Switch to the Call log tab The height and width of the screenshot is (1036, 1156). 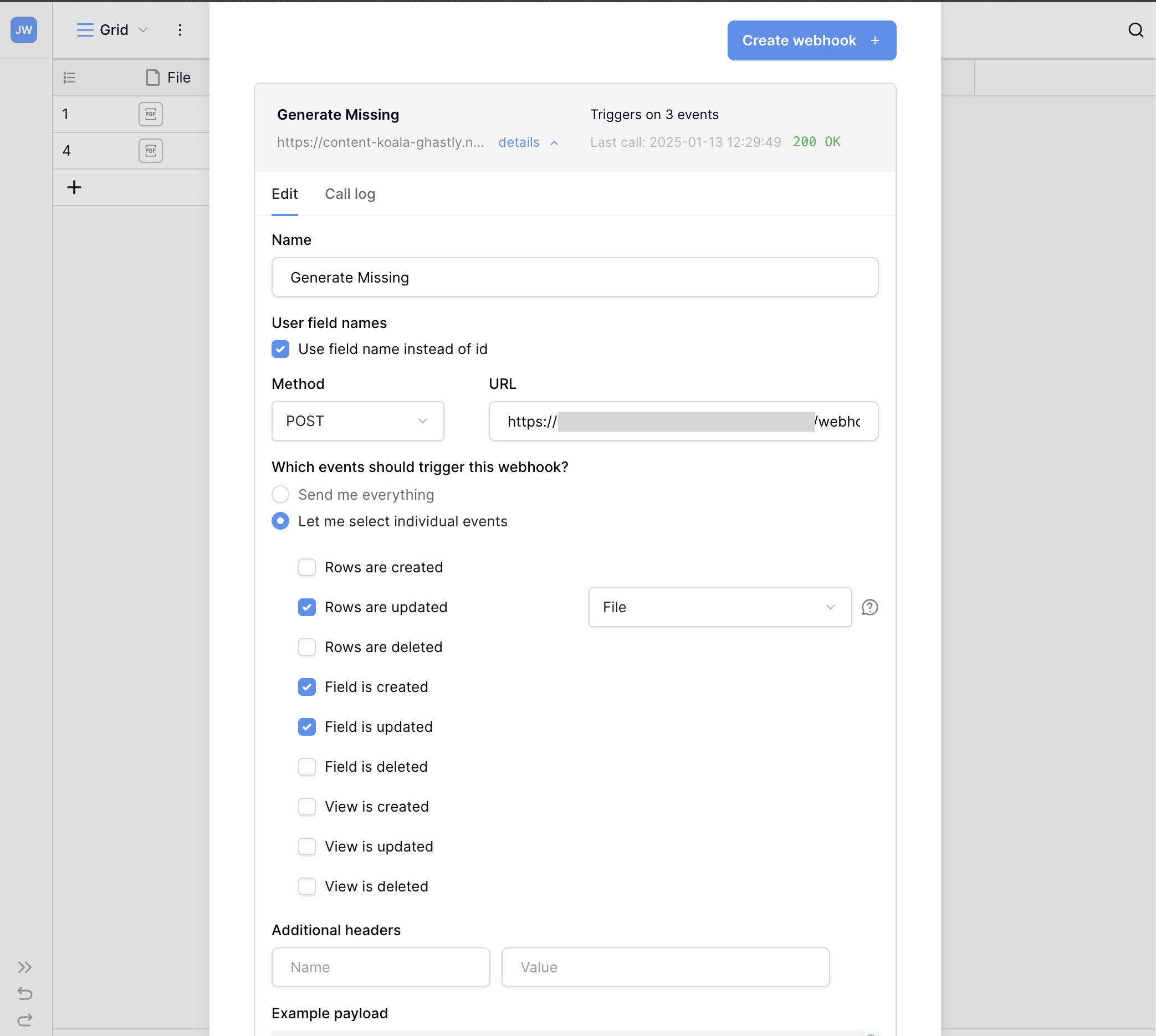(350, 194)
